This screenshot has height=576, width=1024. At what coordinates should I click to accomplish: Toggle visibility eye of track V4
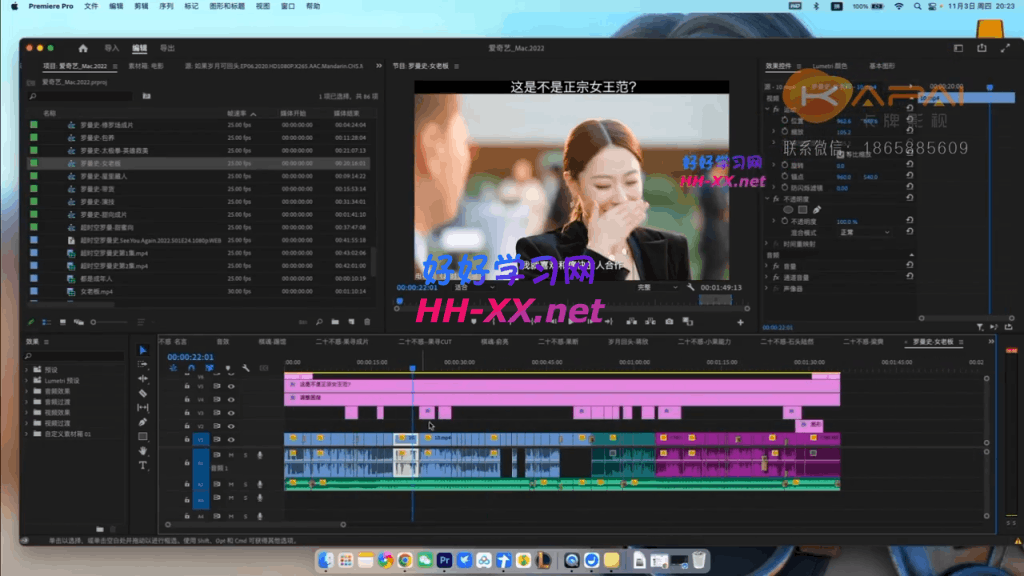tap(231, 400)
